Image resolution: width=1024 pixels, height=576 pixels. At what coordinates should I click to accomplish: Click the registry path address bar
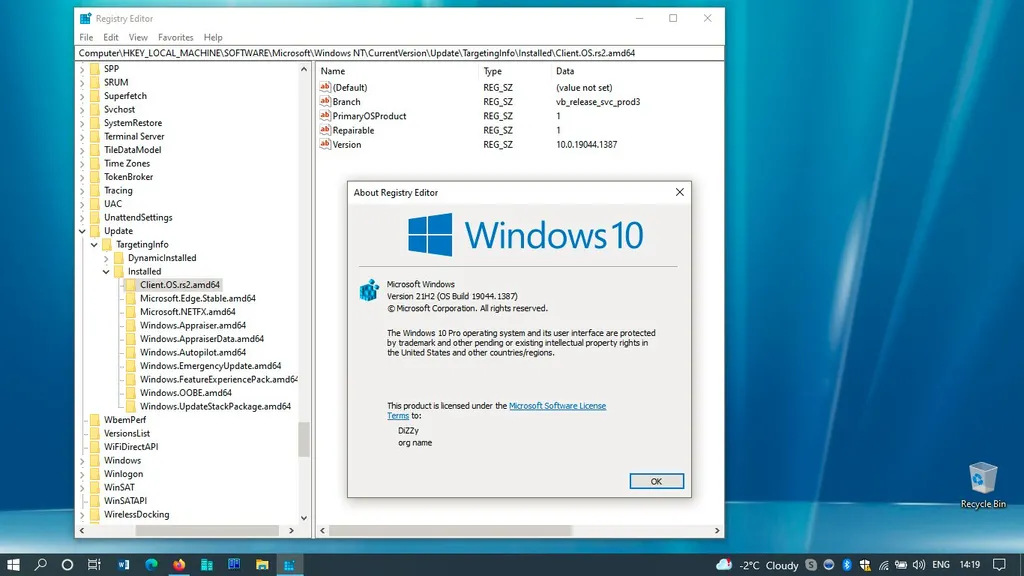tap(400, 53)
